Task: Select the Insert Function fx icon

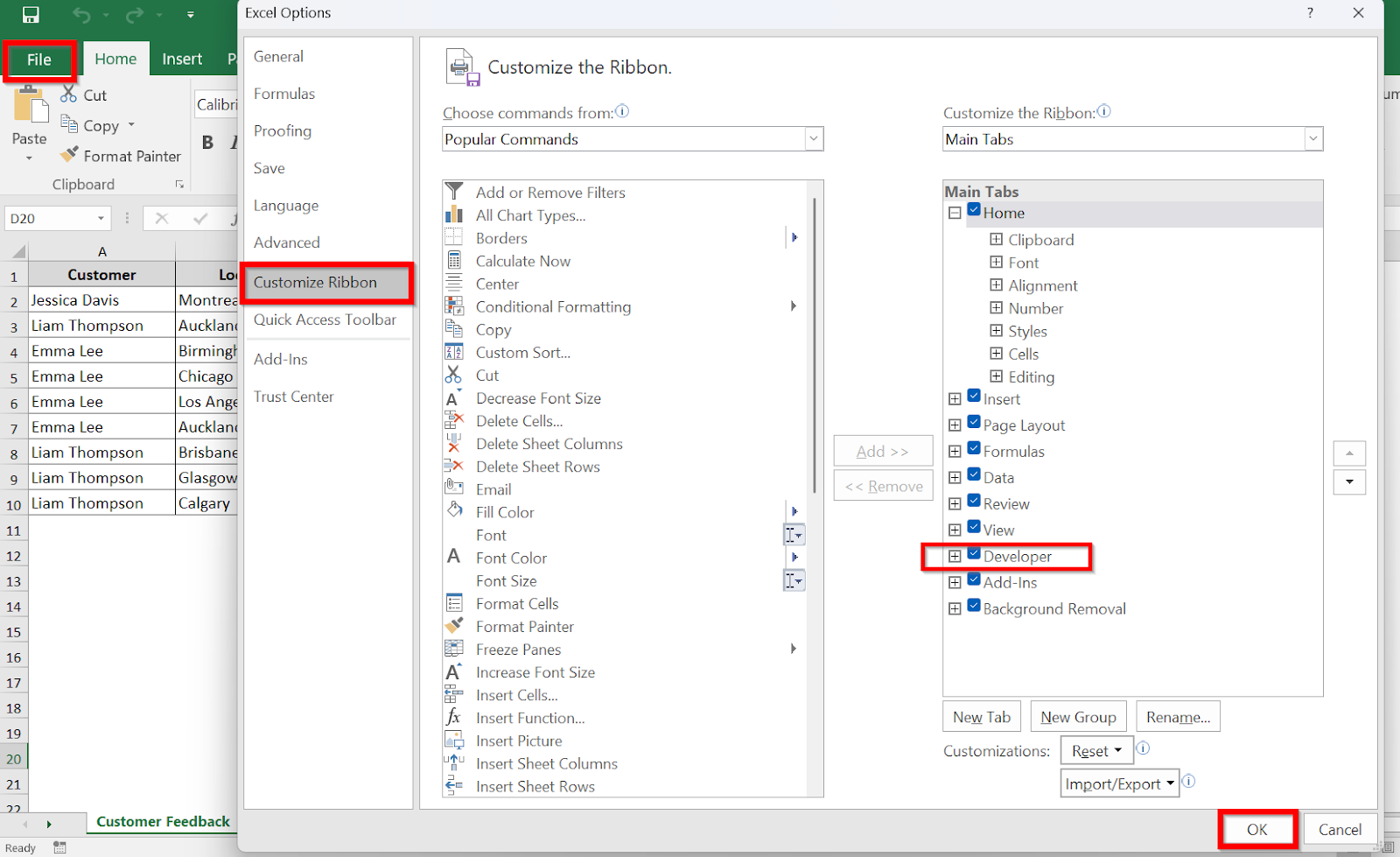Action: [454, 717]
